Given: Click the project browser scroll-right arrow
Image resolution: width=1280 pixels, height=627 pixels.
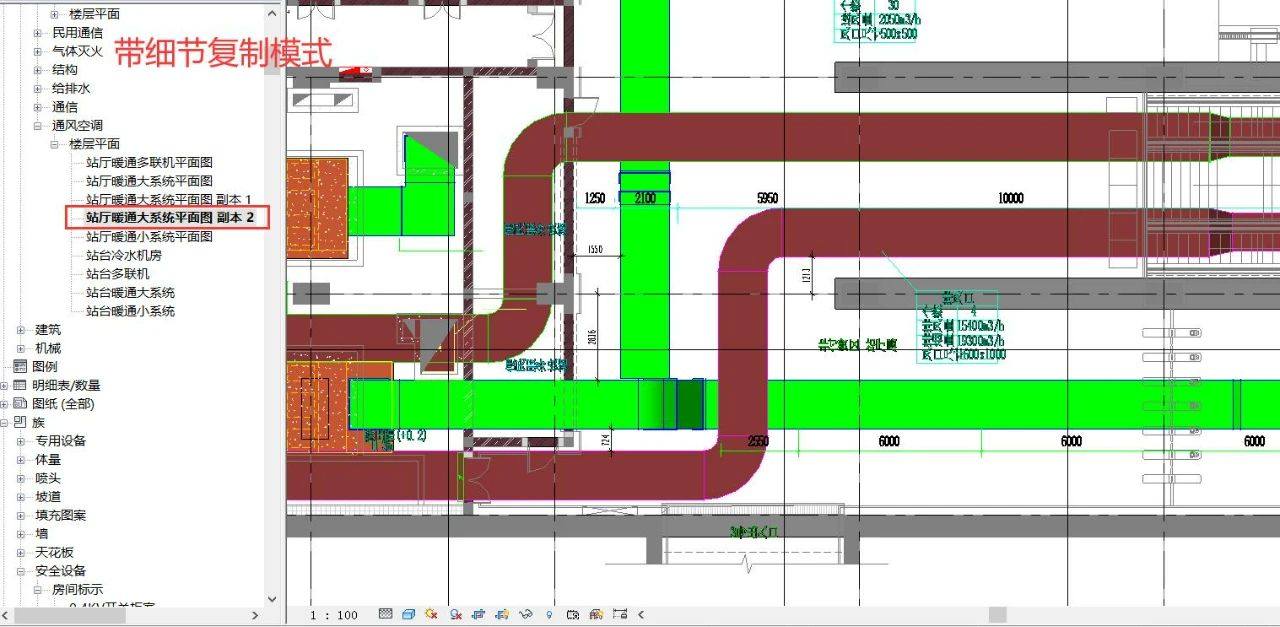Looking at the screenshot, I should point(255,615).
